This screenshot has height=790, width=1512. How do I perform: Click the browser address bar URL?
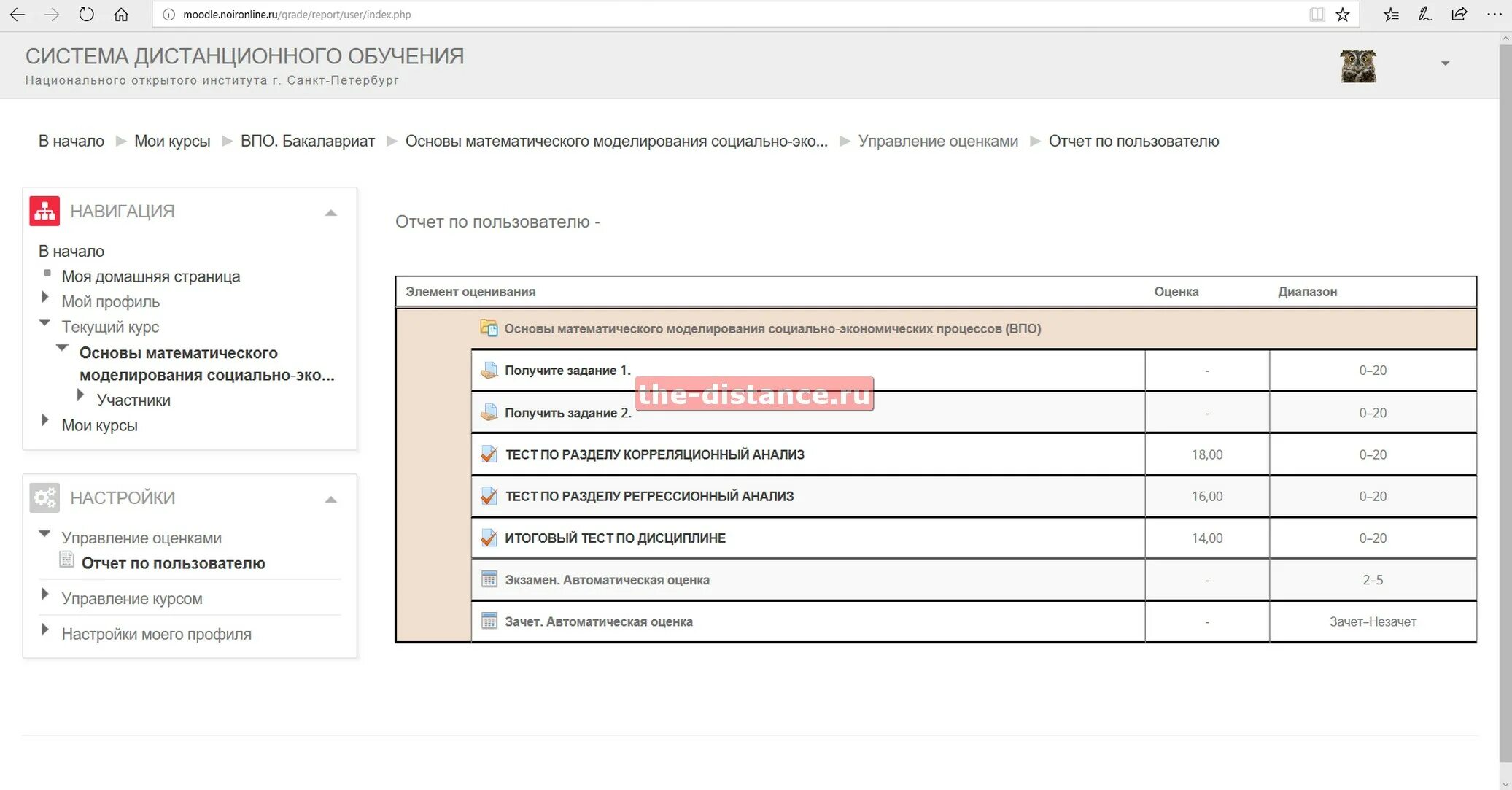(x=297, y=15)
